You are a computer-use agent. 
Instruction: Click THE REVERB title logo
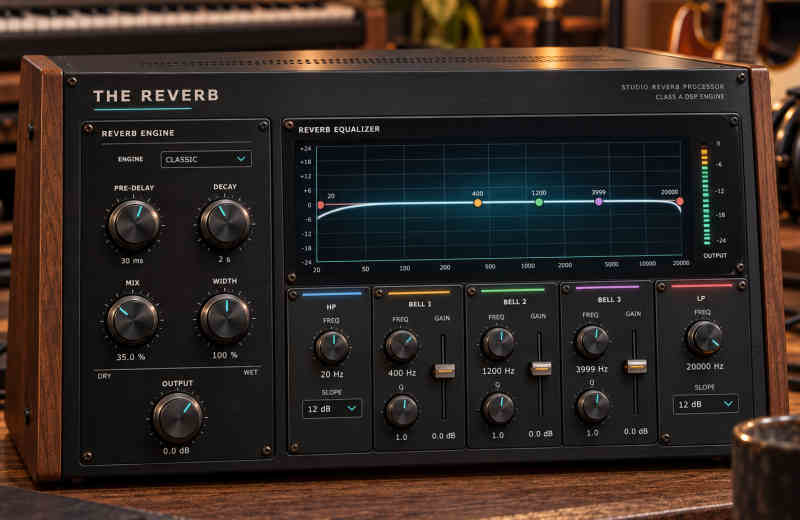point(156,96)
